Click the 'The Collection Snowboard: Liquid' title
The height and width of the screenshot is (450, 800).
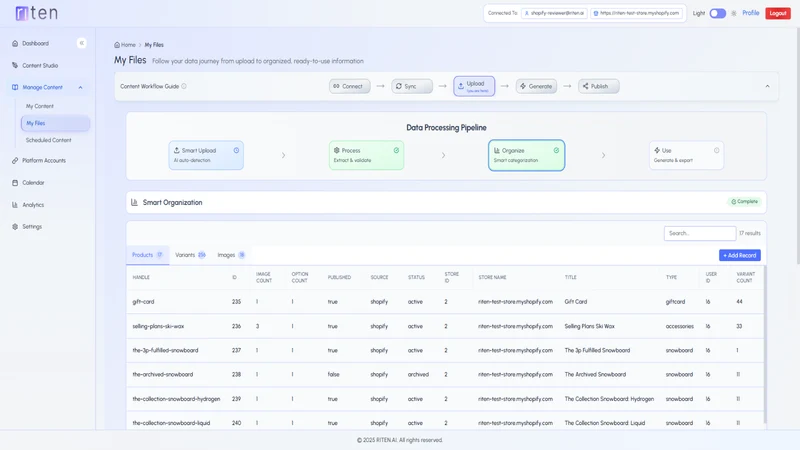click(605, 423)
